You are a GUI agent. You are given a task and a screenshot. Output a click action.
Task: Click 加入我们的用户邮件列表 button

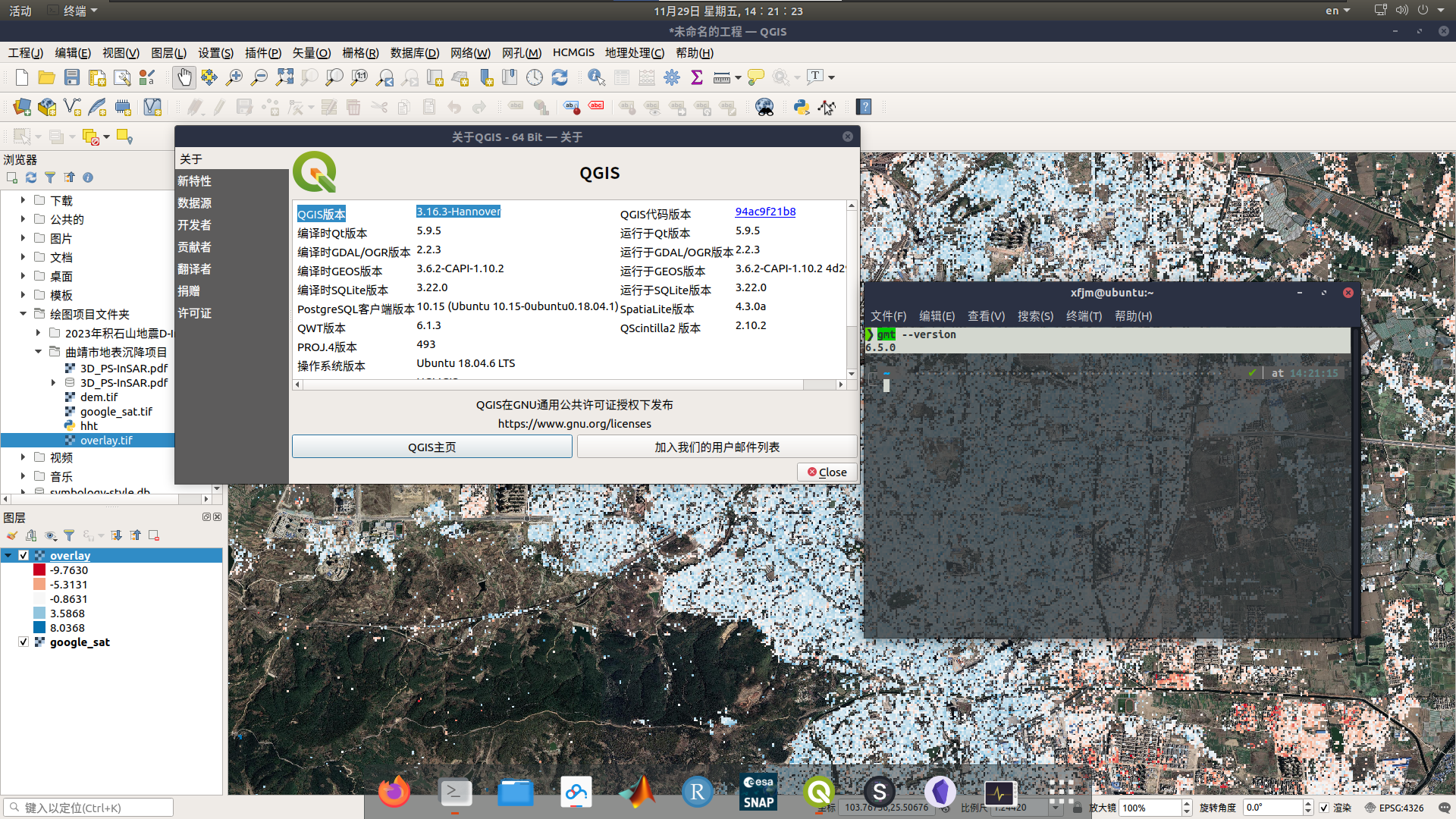(717, 447)
